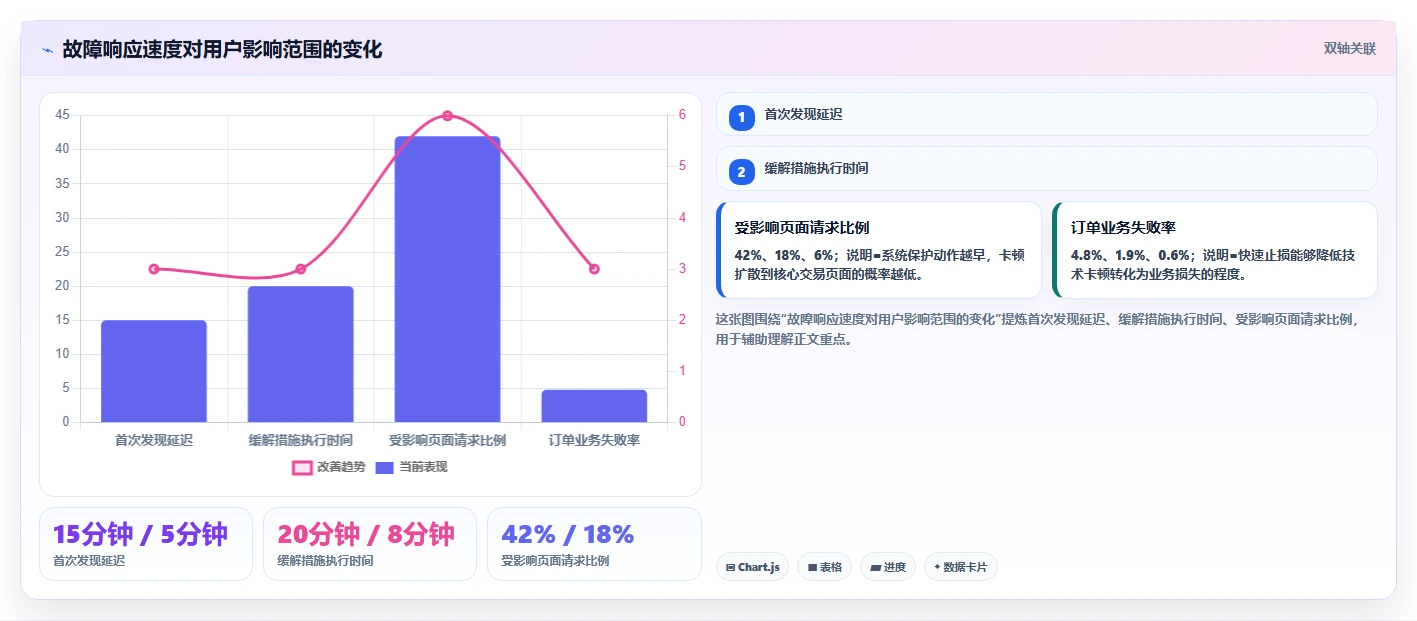Toggle the 当前表现 legend item
The width and height of the screenshot is (1417, 621).
[411, 467]
